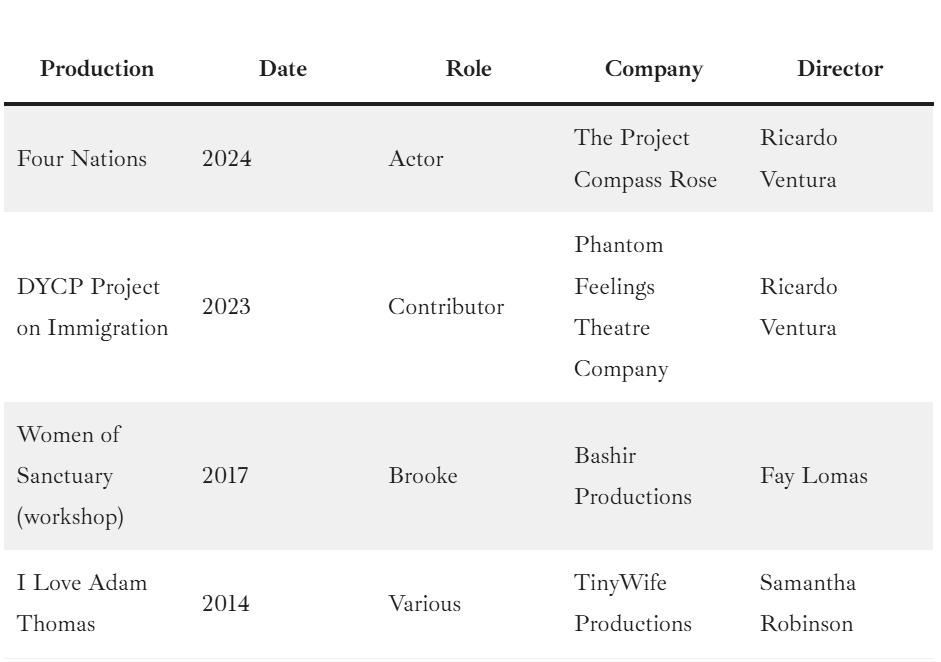This screenshot has height=662, width=941.
Task: Select the 2024 date cell
Action: coord(227,159)
